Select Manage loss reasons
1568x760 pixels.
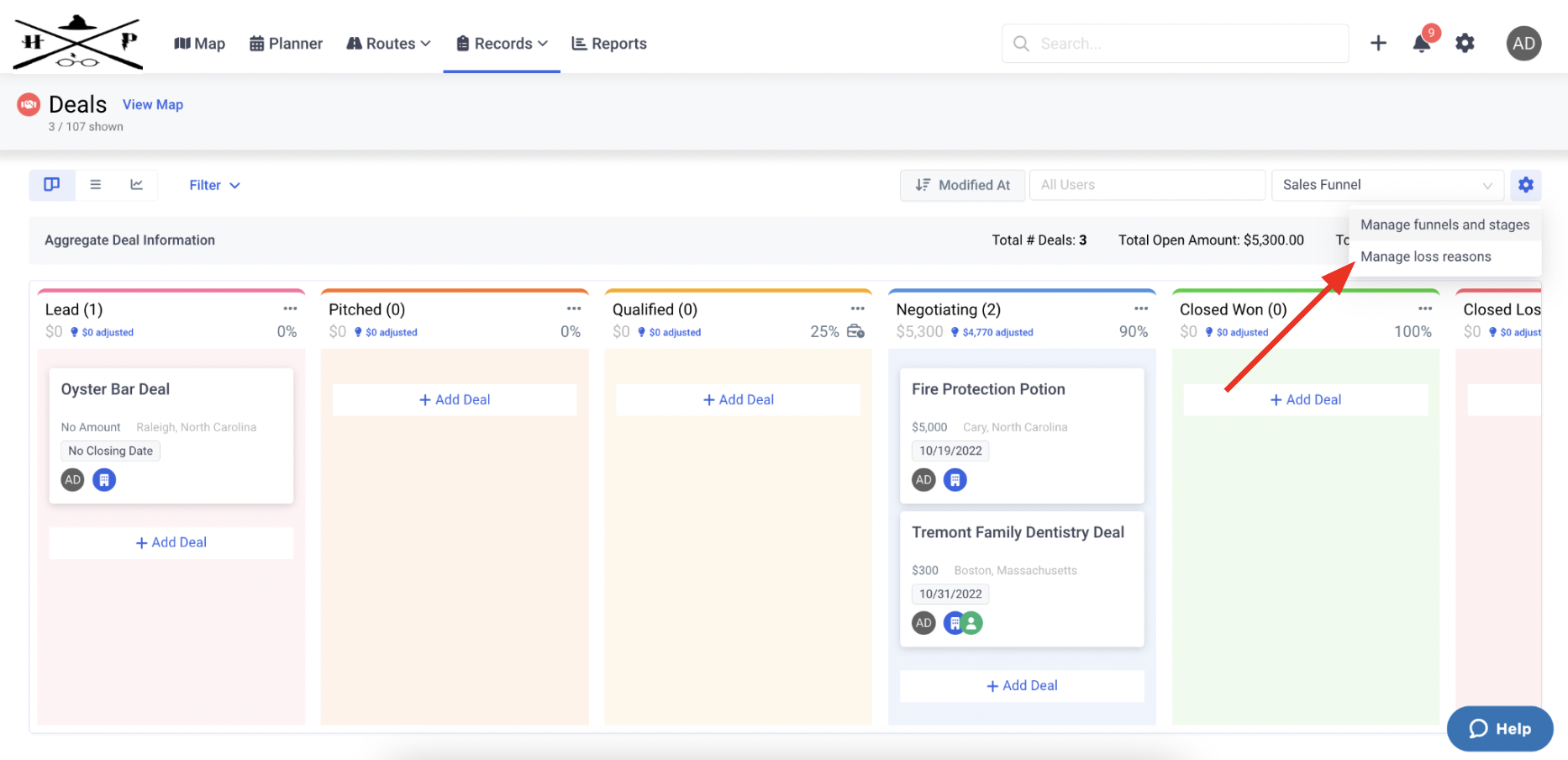[1445, 256]
